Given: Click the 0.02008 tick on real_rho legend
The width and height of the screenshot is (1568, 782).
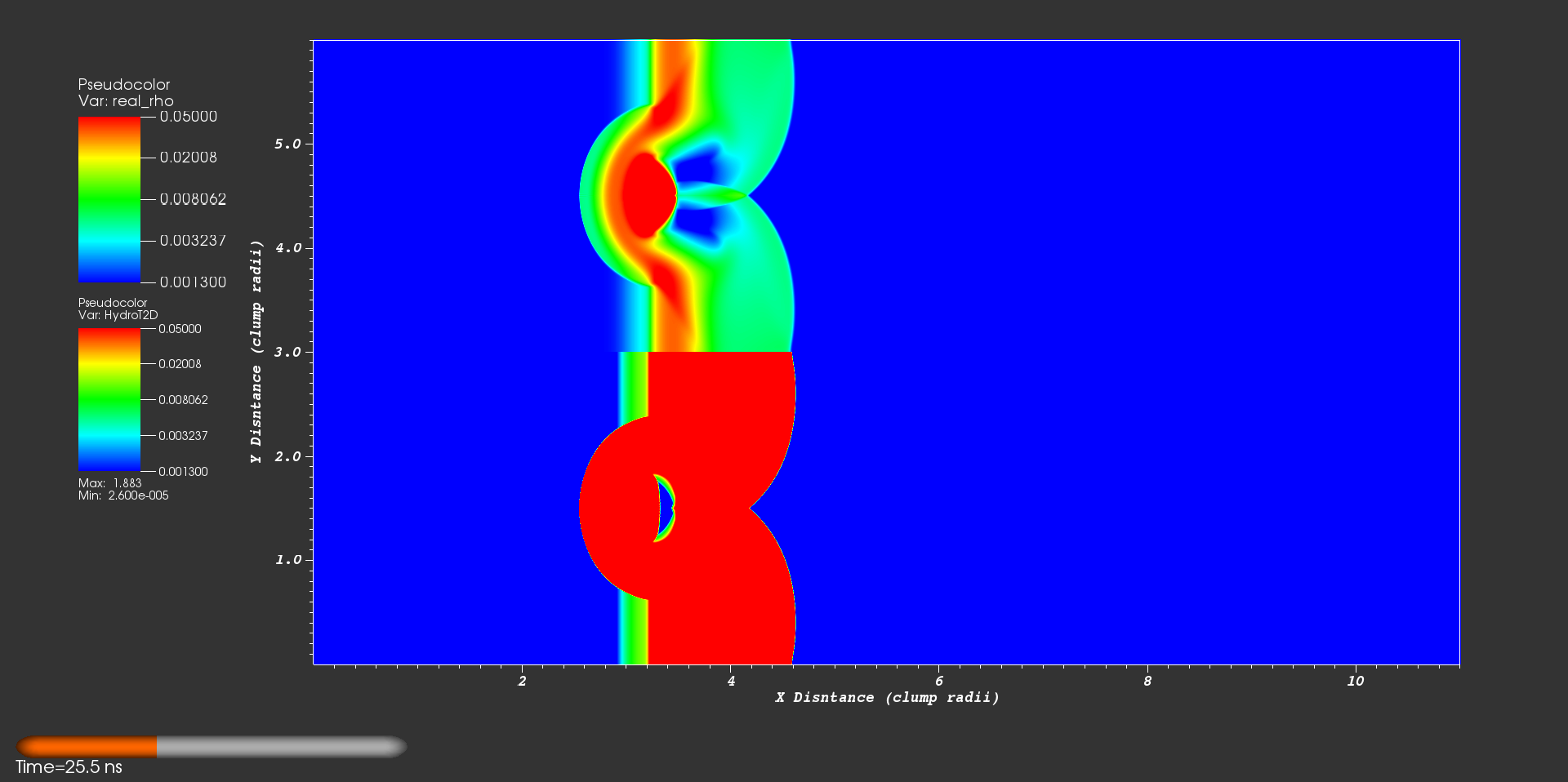Looking at the screenshot, I should pos(189,158).
